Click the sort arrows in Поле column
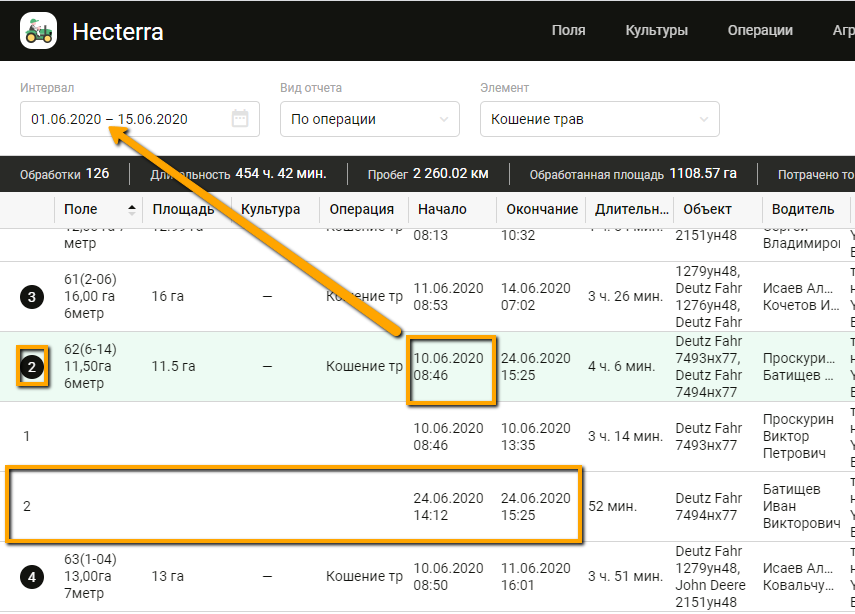The image size is (855, 614). 131,210
